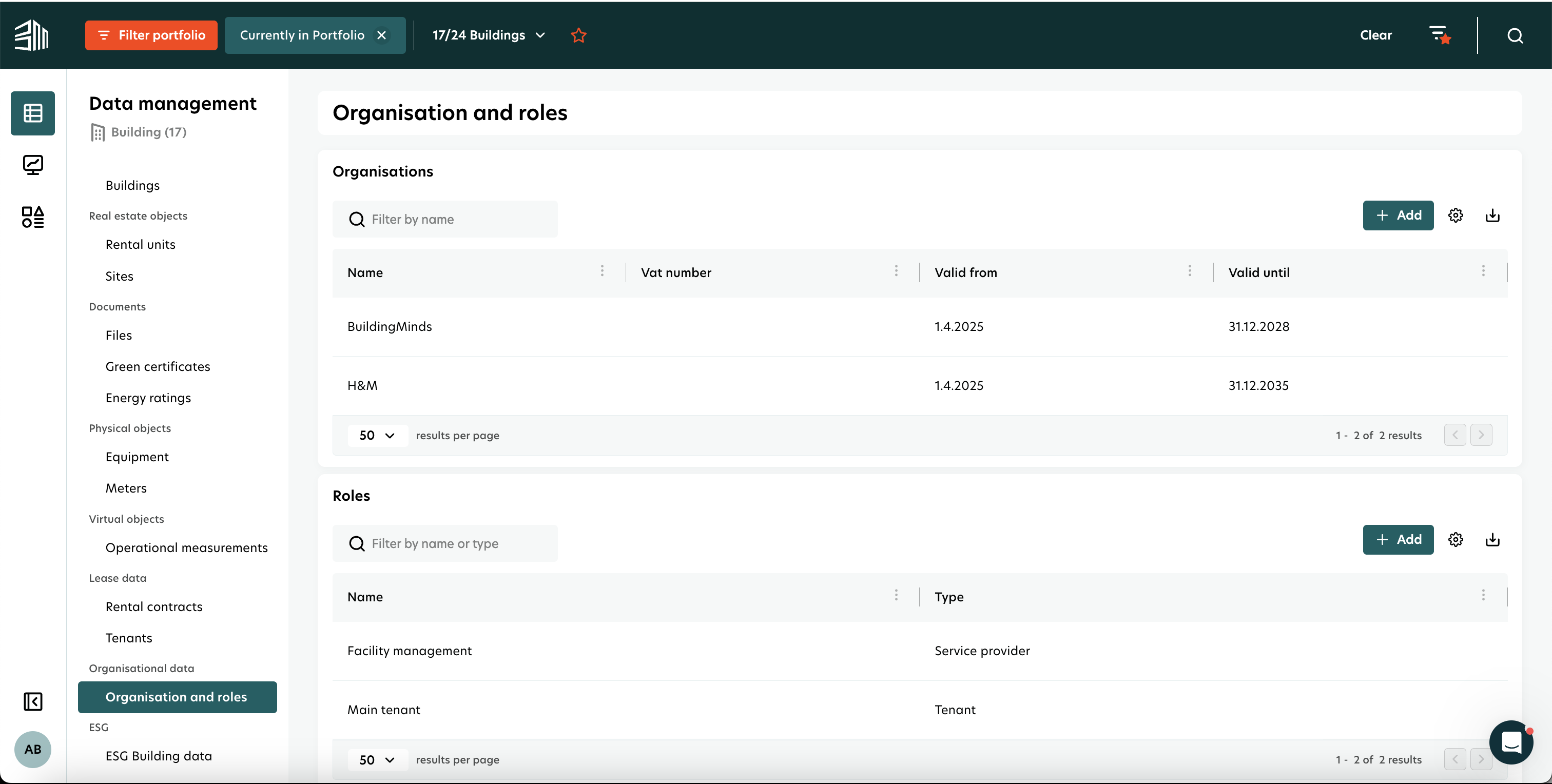Download the Roles table data
This screenshot has height=784, width=1552.
point(1492,540)
